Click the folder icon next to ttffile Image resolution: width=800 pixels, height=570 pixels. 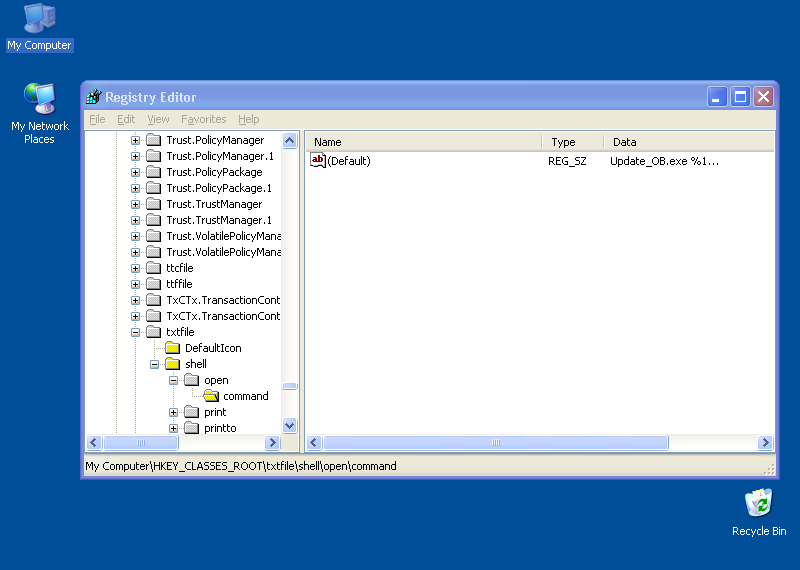[x=154, y=284]
